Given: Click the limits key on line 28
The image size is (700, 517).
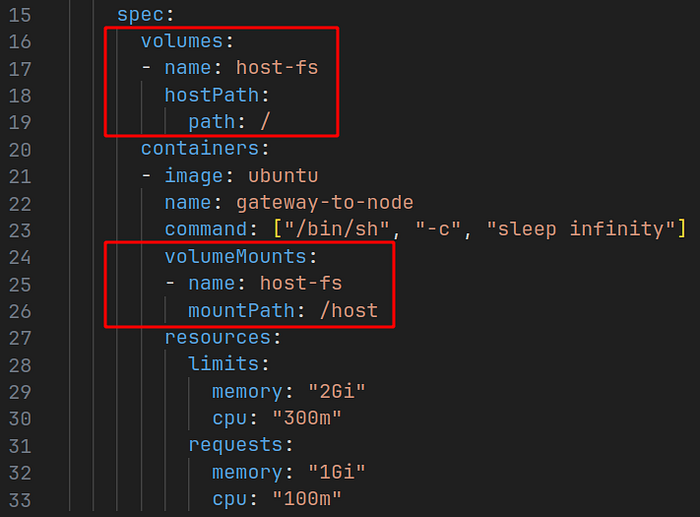Looking at the screenshot, I should [x=224, y=364].
